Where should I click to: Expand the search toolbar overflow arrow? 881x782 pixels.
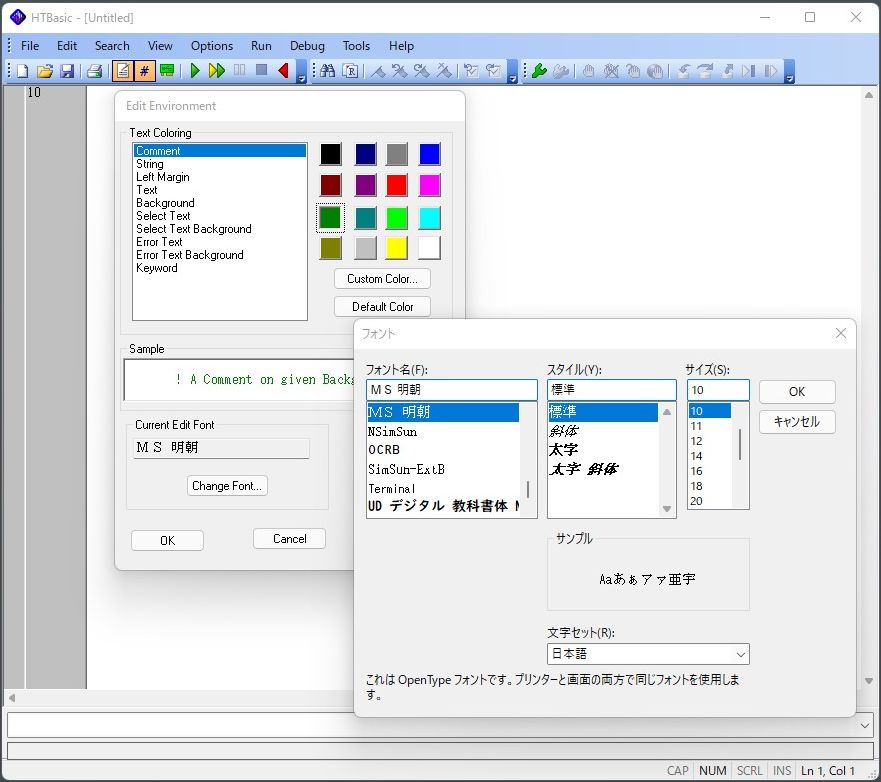pos(512,72)
